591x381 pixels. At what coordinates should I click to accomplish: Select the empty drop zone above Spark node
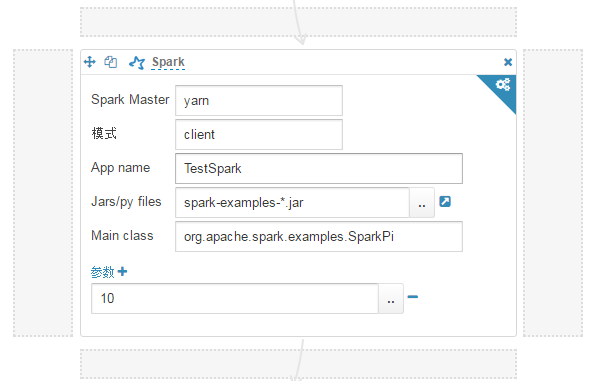[x=298, y=22]
